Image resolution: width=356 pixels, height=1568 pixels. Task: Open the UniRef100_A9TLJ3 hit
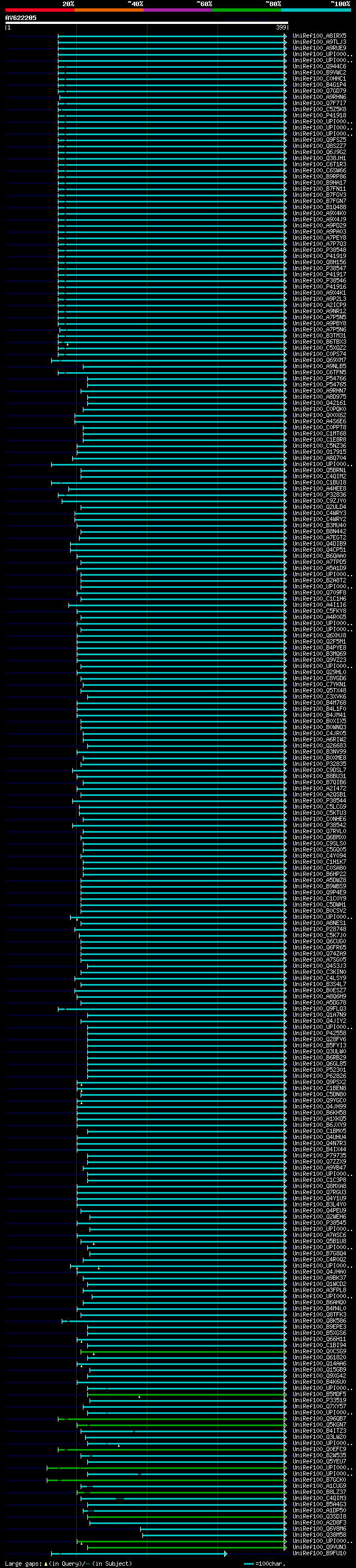tap(319, 42)
